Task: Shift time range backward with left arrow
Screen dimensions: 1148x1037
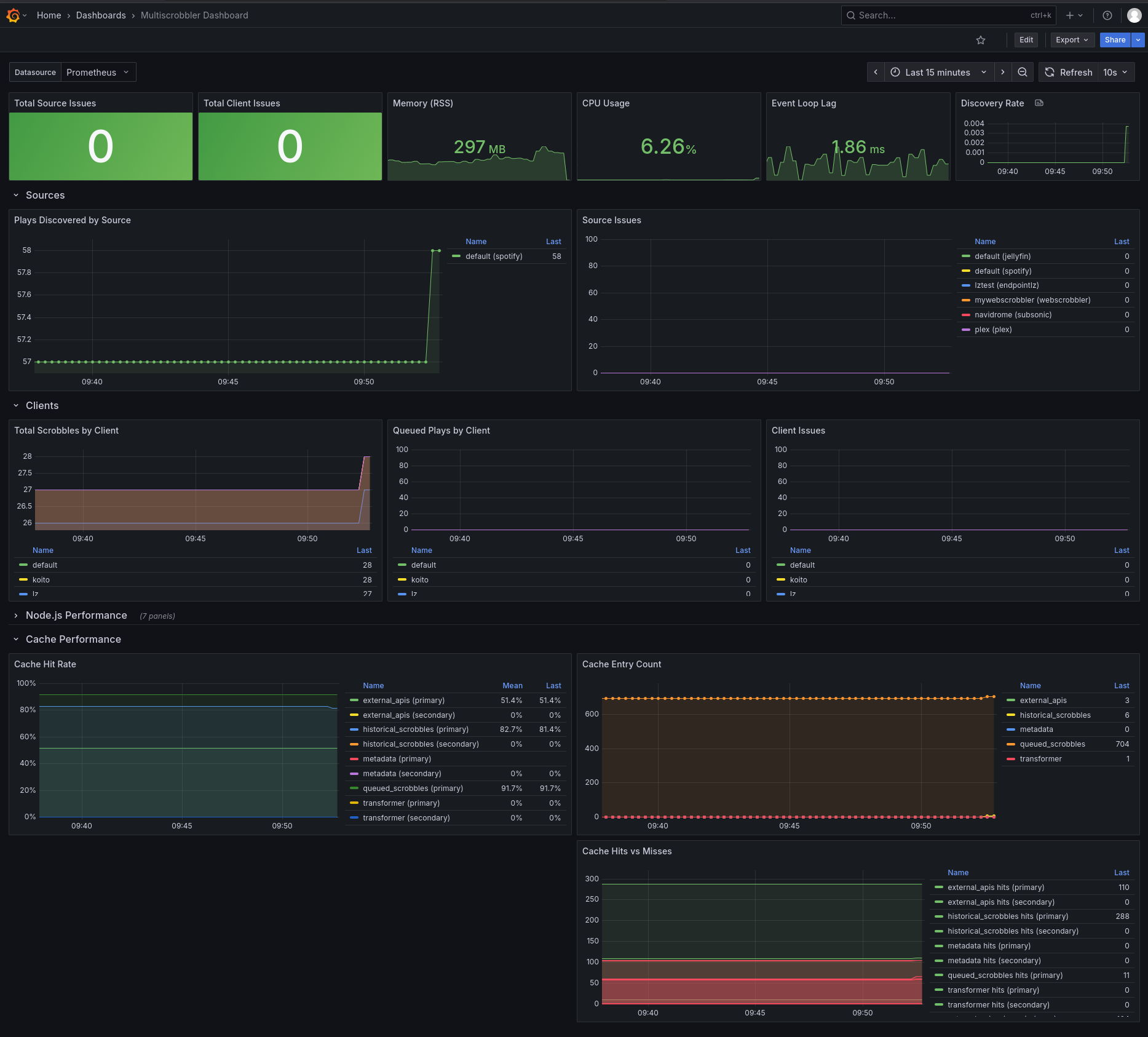Action: click(x=876, y=73)
